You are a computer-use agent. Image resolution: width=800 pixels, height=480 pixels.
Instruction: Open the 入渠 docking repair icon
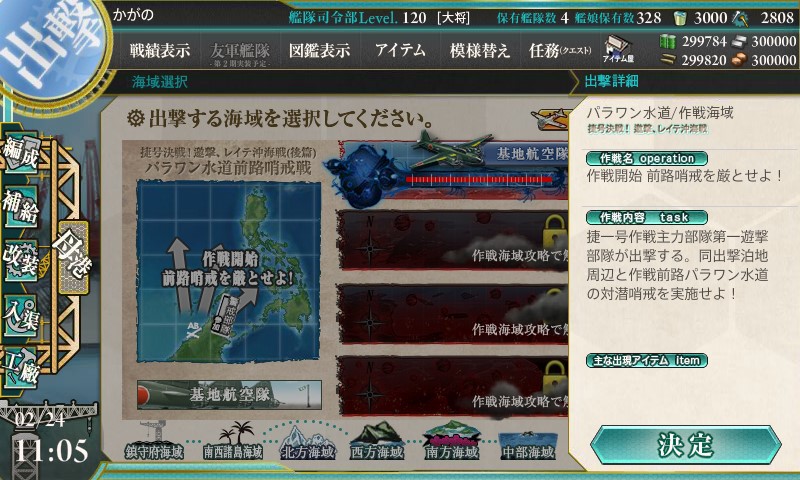pyautogui.click(x=21, y=315)
